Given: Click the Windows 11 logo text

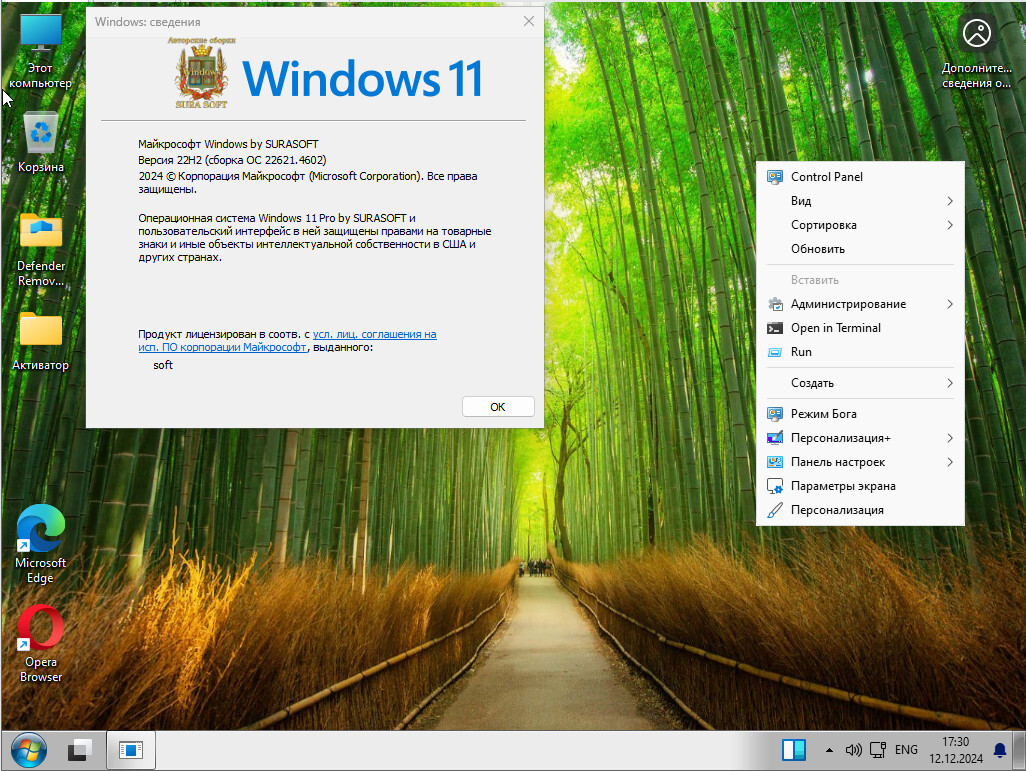Looking at the screenshot, I should (x=363, y=79).
